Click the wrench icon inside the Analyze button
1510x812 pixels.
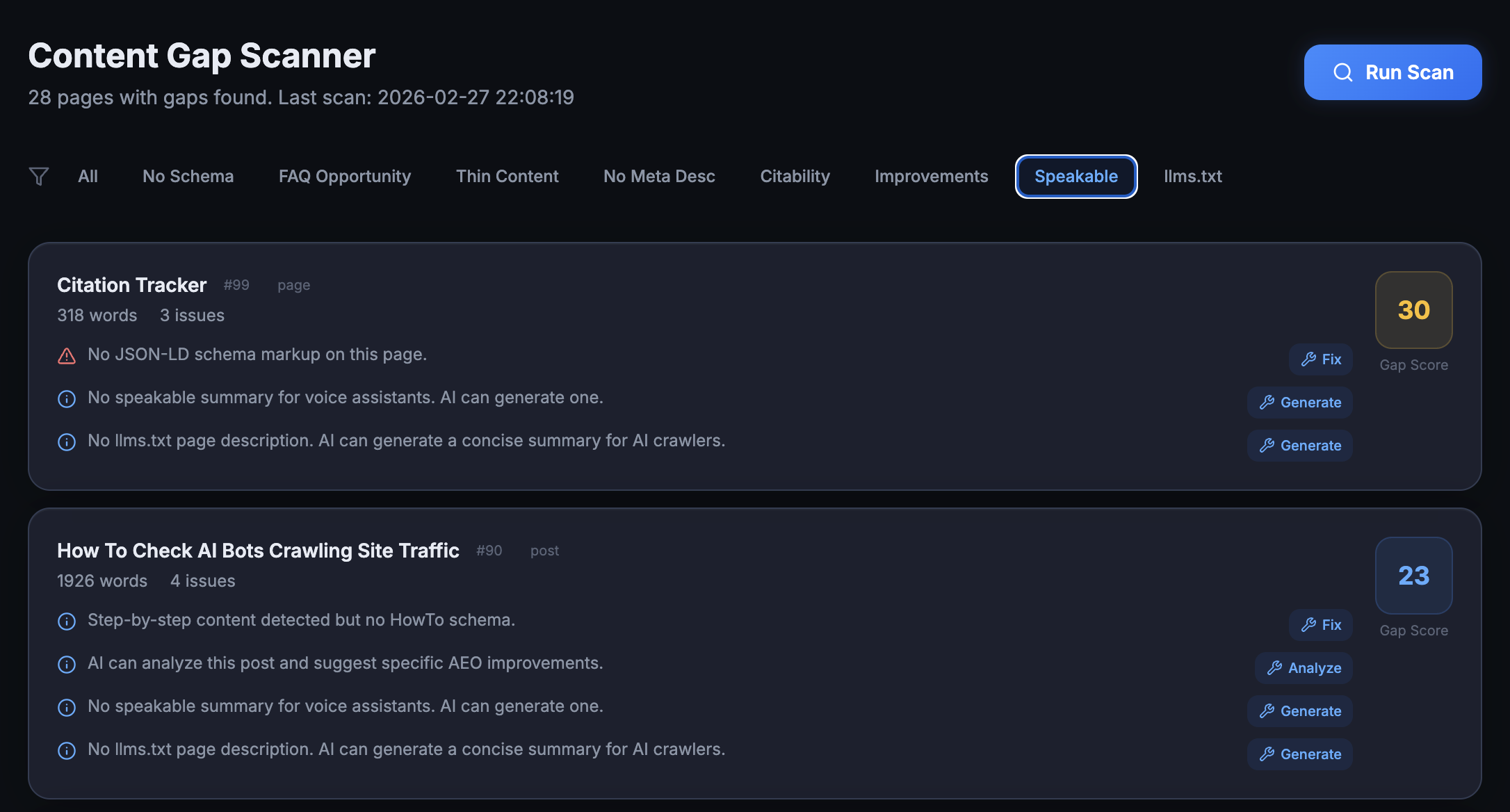click(1275, 668)
